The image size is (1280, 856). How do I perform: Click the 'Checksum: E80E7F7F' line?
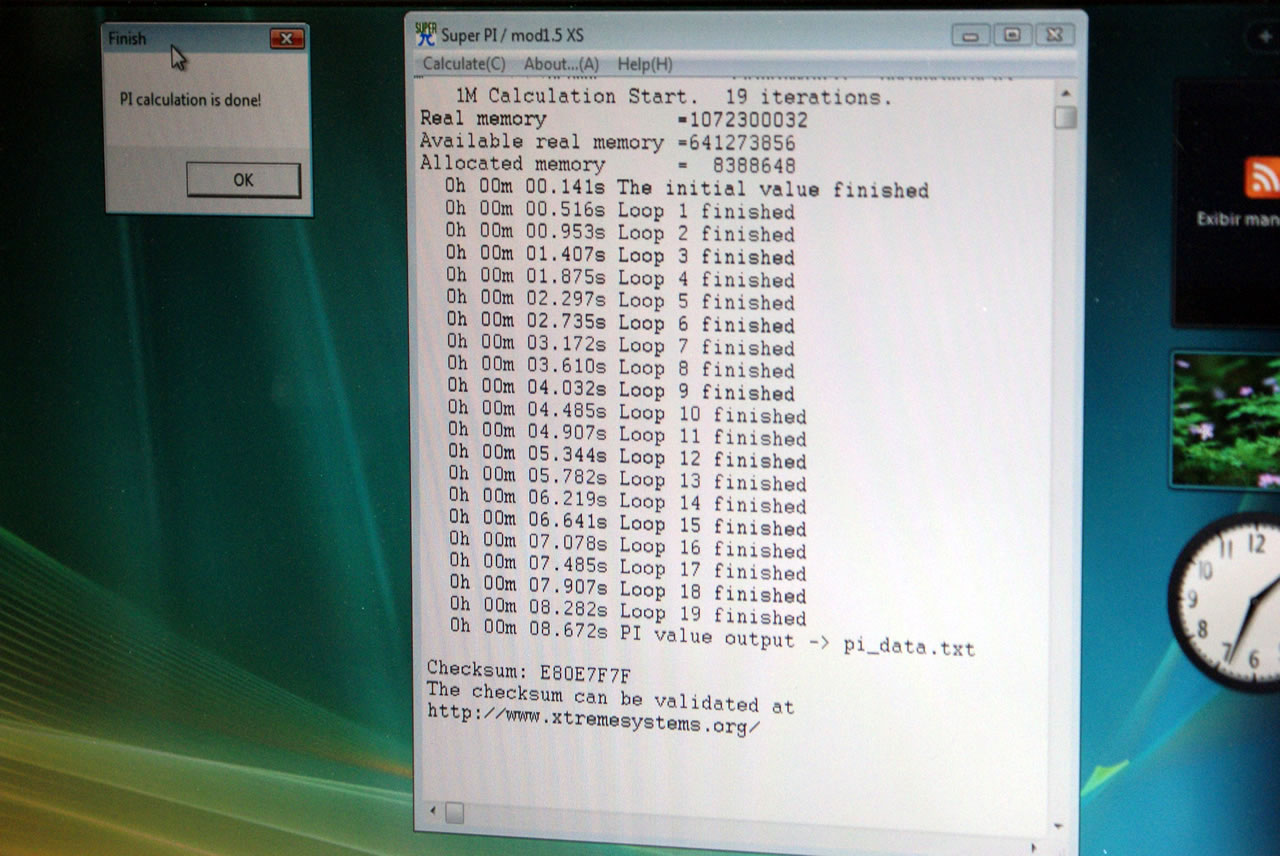pyautogui.click(x=529, y=671)
